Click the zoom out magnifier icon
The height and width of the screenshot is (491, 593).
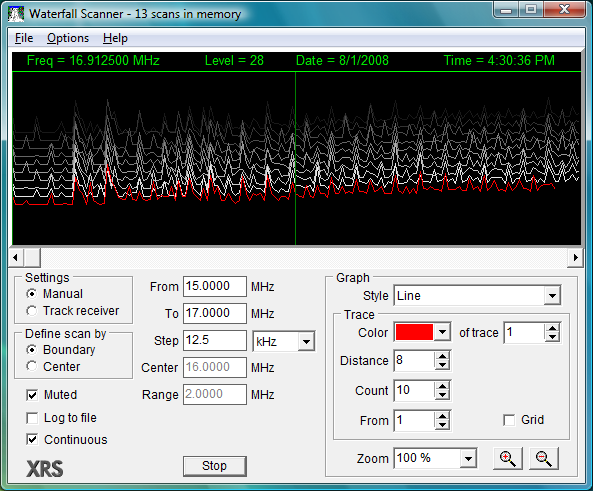tap(543, 458)
